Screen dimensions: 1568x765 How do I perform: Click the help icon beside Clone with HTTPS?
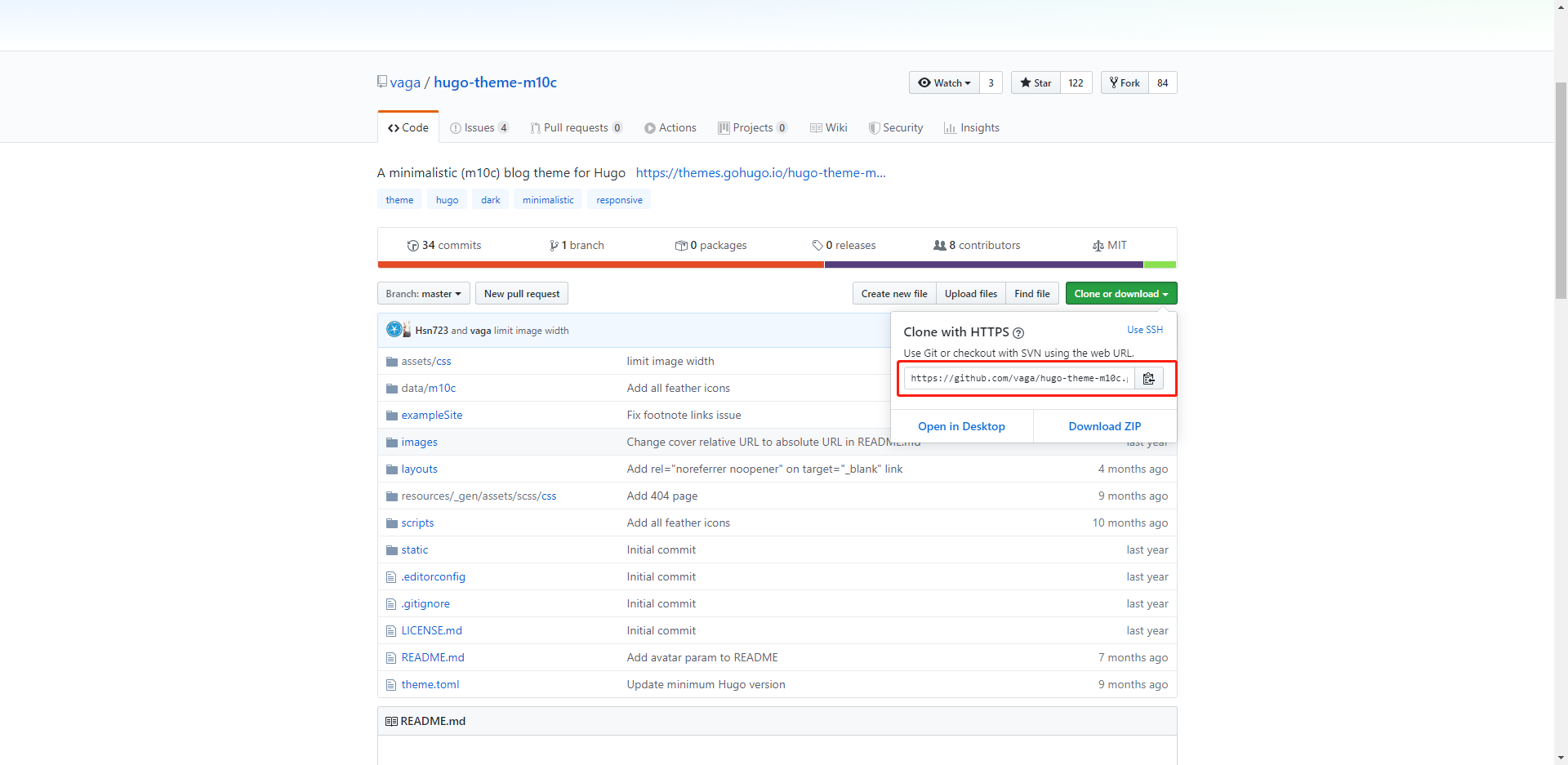tap(1018, 332)
